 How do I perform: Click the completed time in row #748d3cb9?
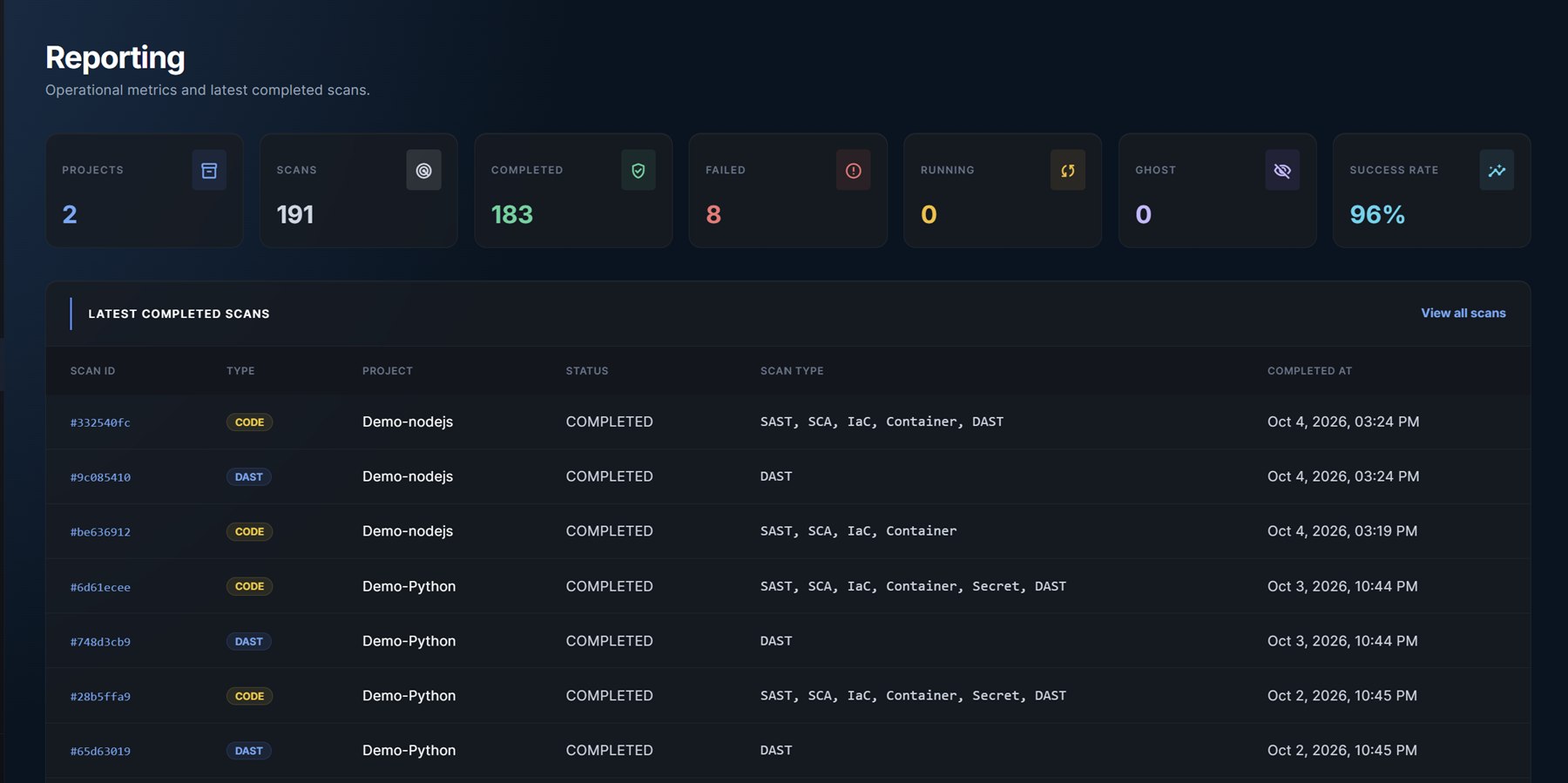point(1342,641)
